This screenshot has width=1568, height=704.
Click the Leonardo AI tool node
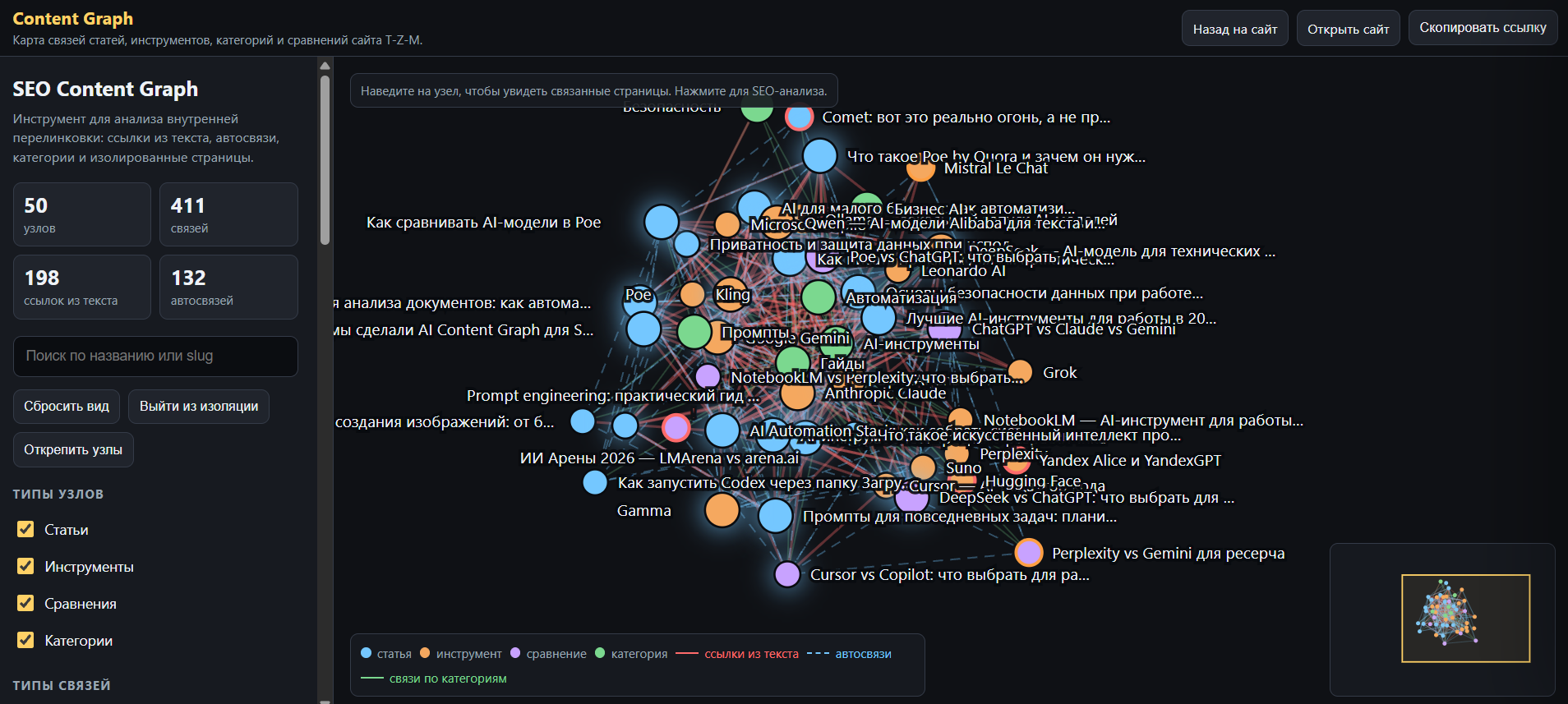coord(898,270)
